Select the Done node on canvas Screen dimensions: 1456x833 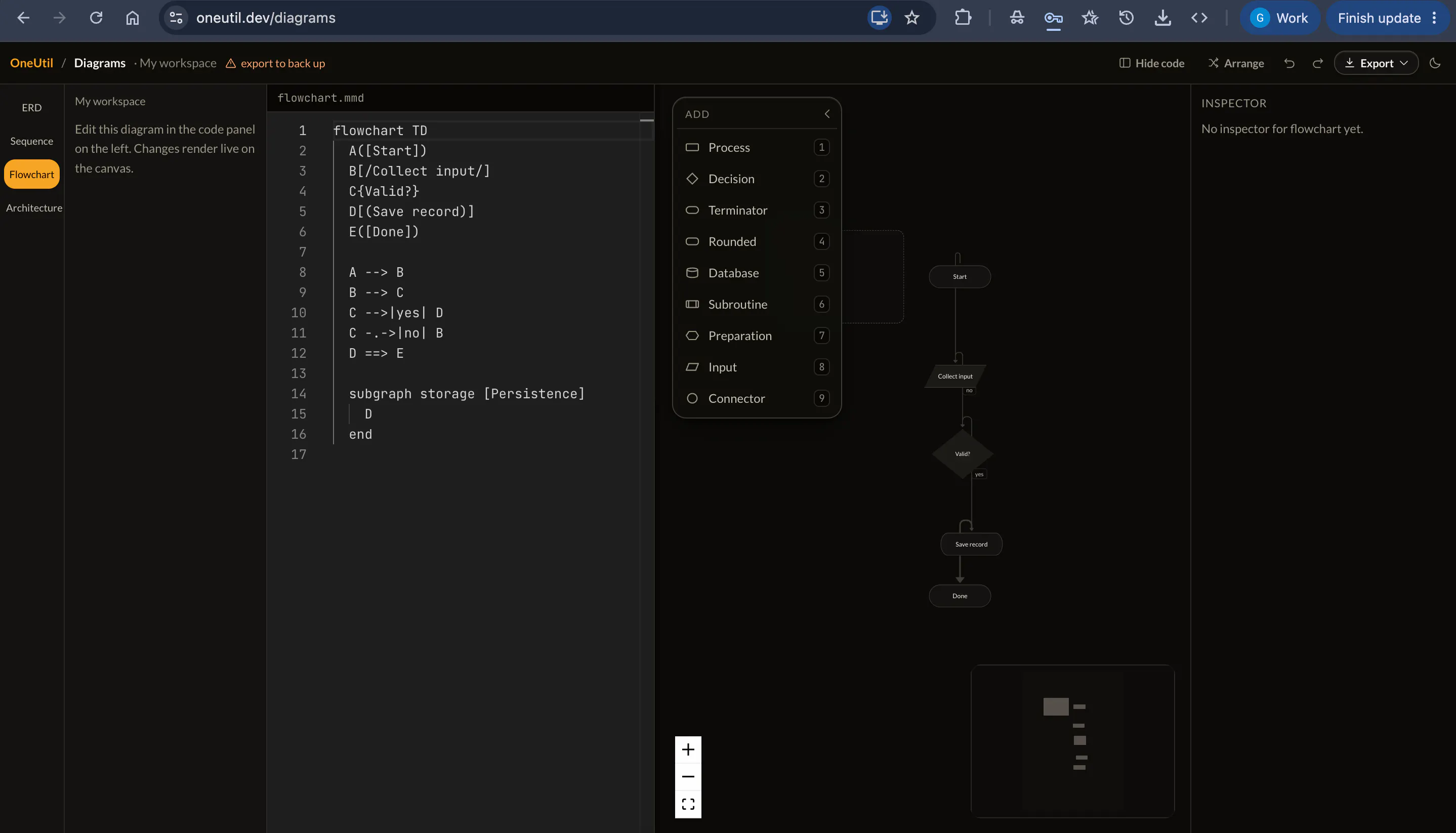960,596
